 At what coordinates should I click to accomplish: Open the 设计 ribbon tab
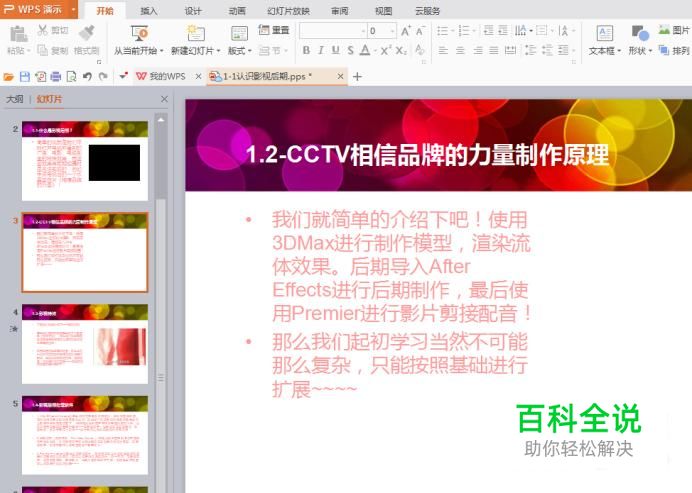pos(193,11)
